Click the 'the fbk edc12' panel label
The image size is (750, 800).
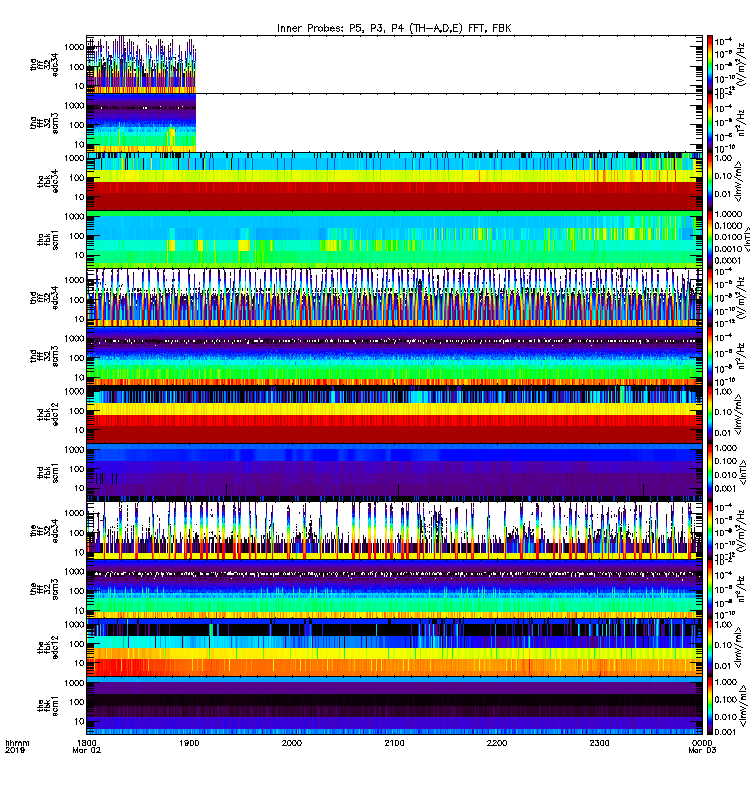click(47, 647)
